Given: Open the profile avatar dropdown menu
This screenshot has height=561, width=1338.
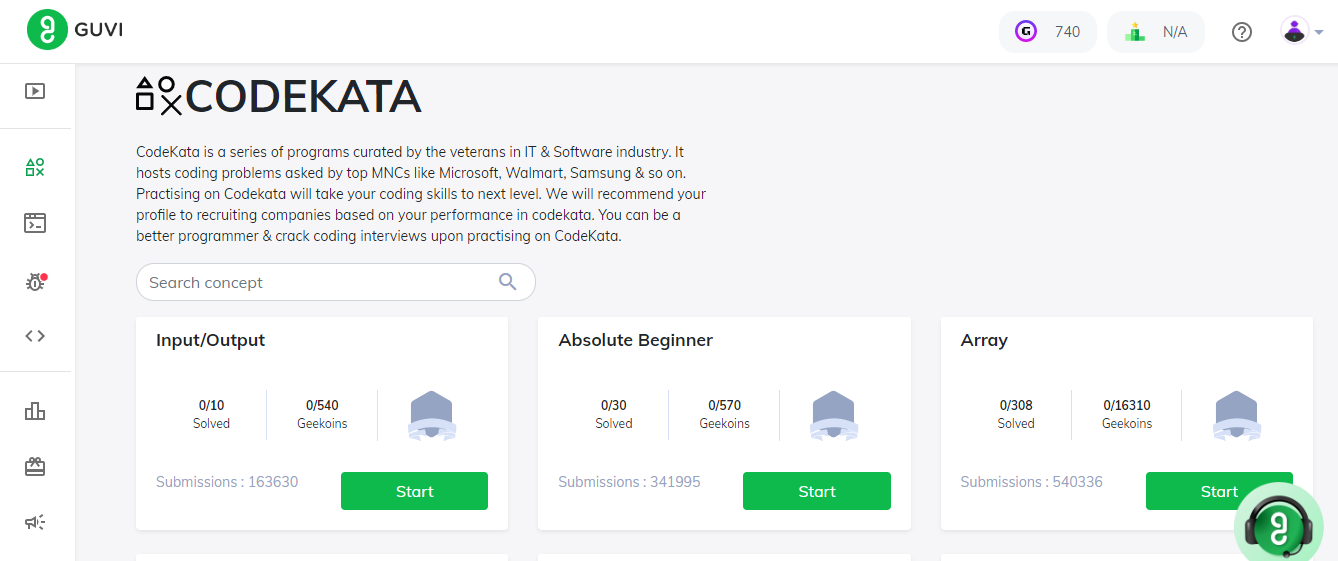Looking at the screenshot, I should (1302, 32).
